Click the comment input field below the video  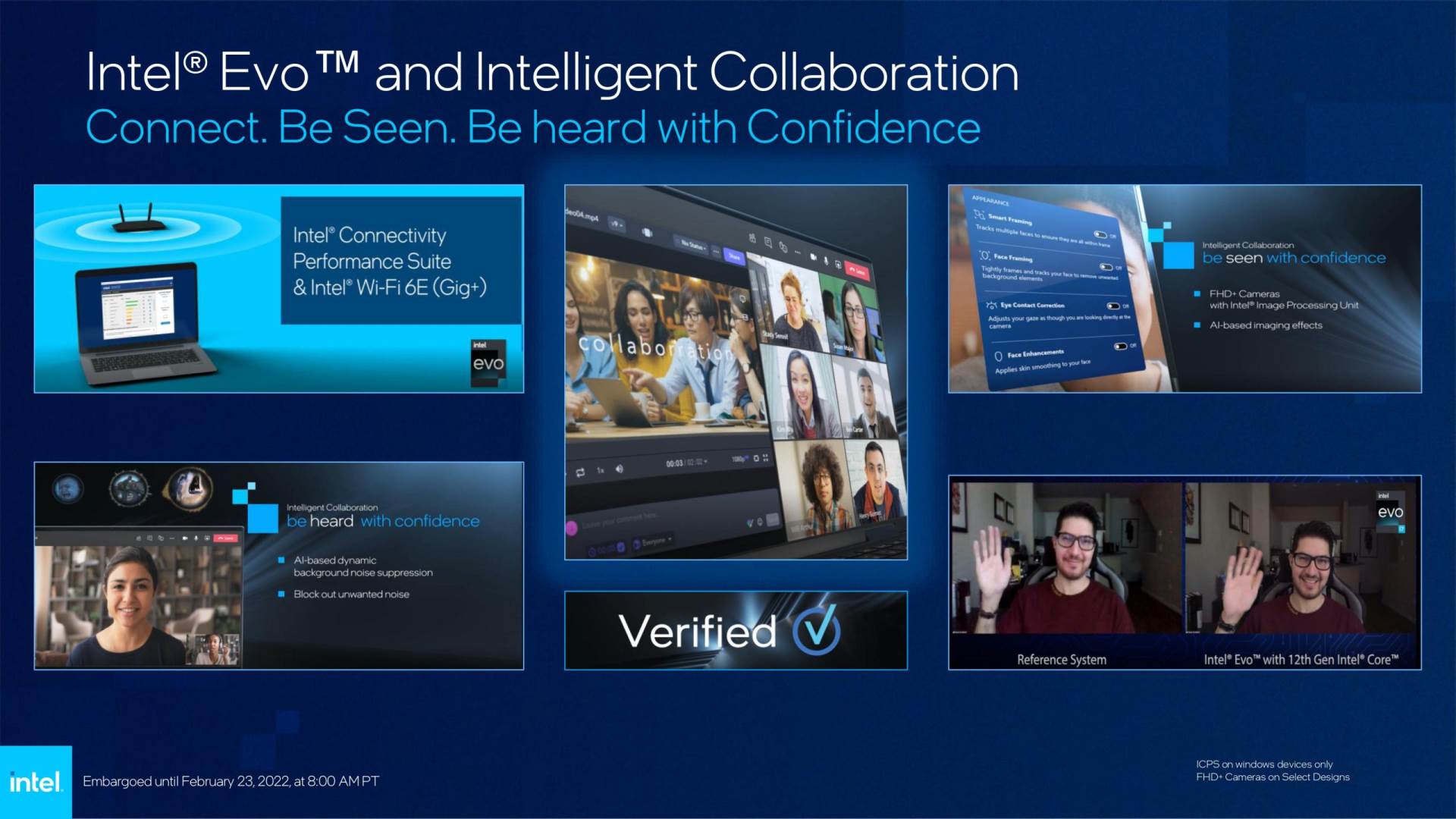(621, 519)
